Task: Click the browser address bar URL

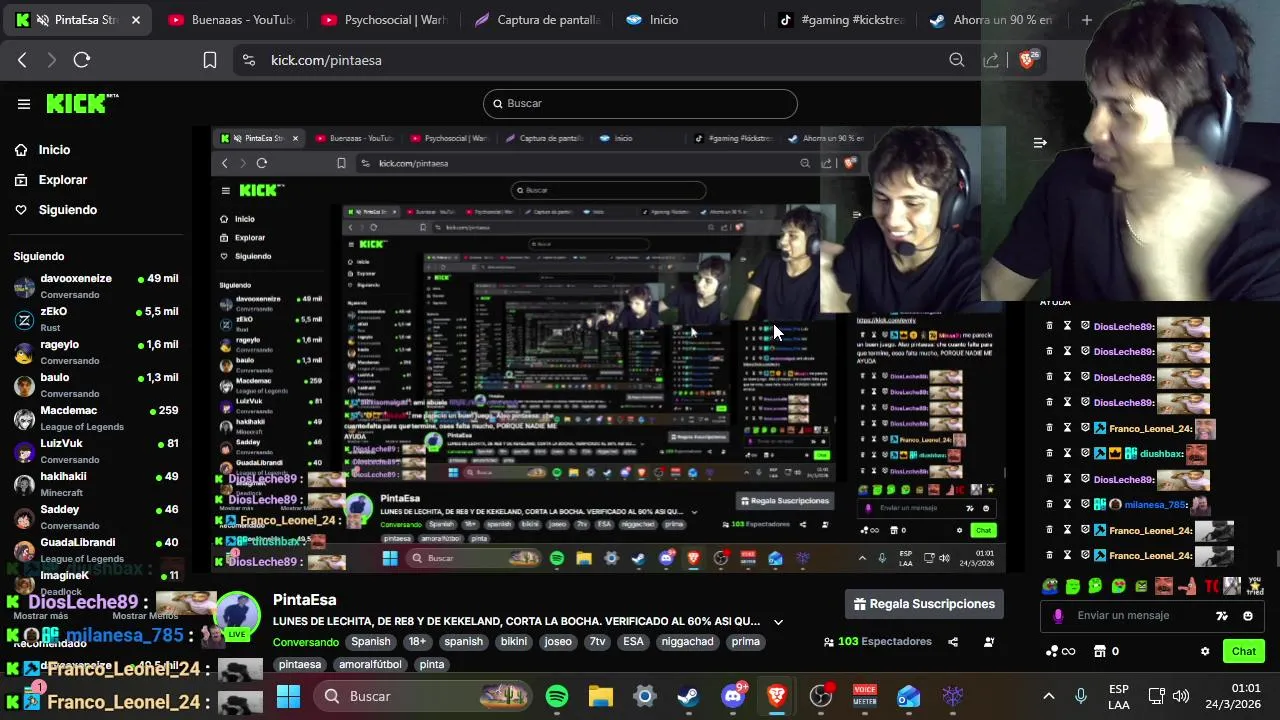Action: [326, 60]
